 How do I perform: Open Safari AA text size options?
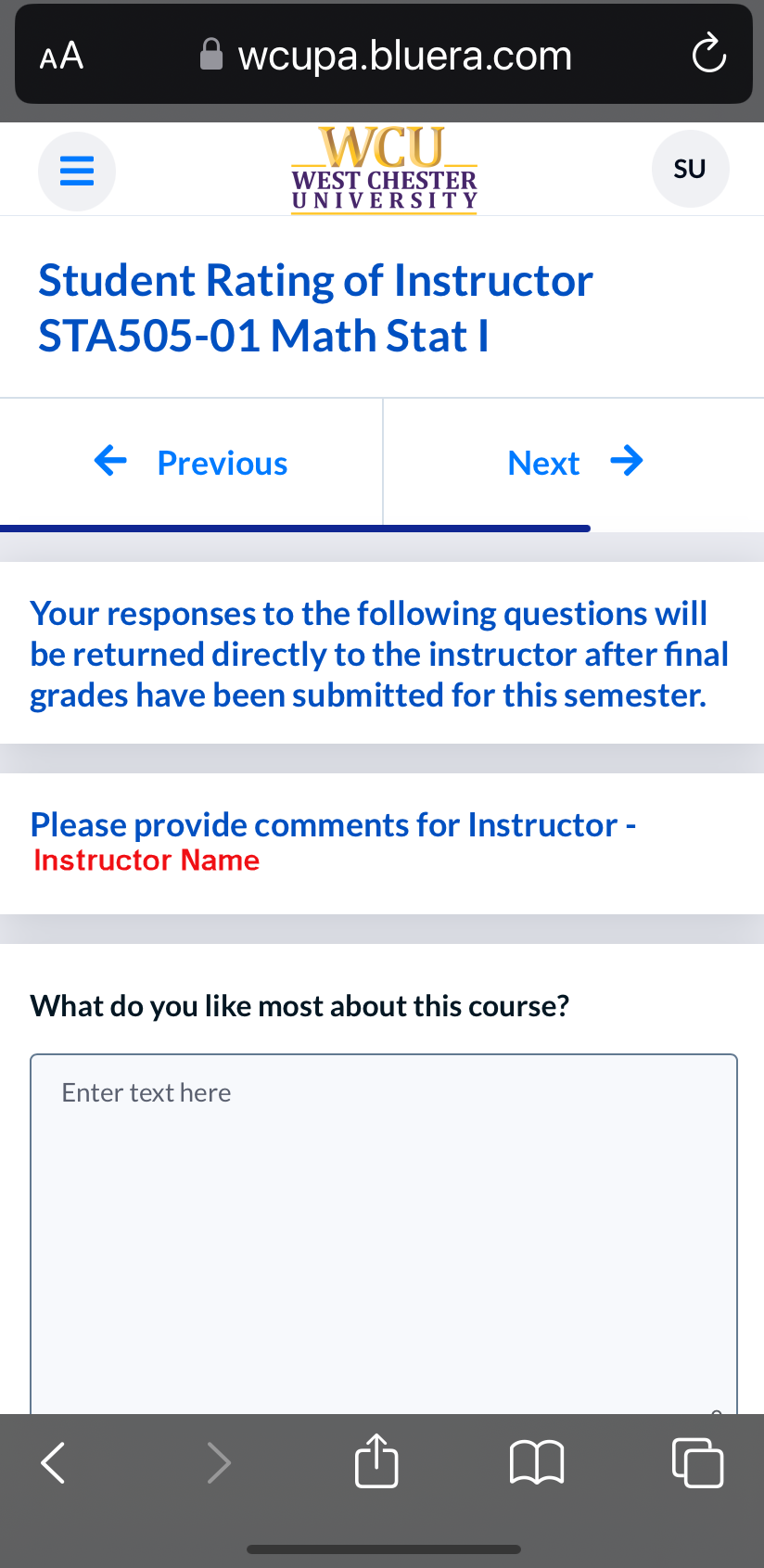[x=62, y=56]
